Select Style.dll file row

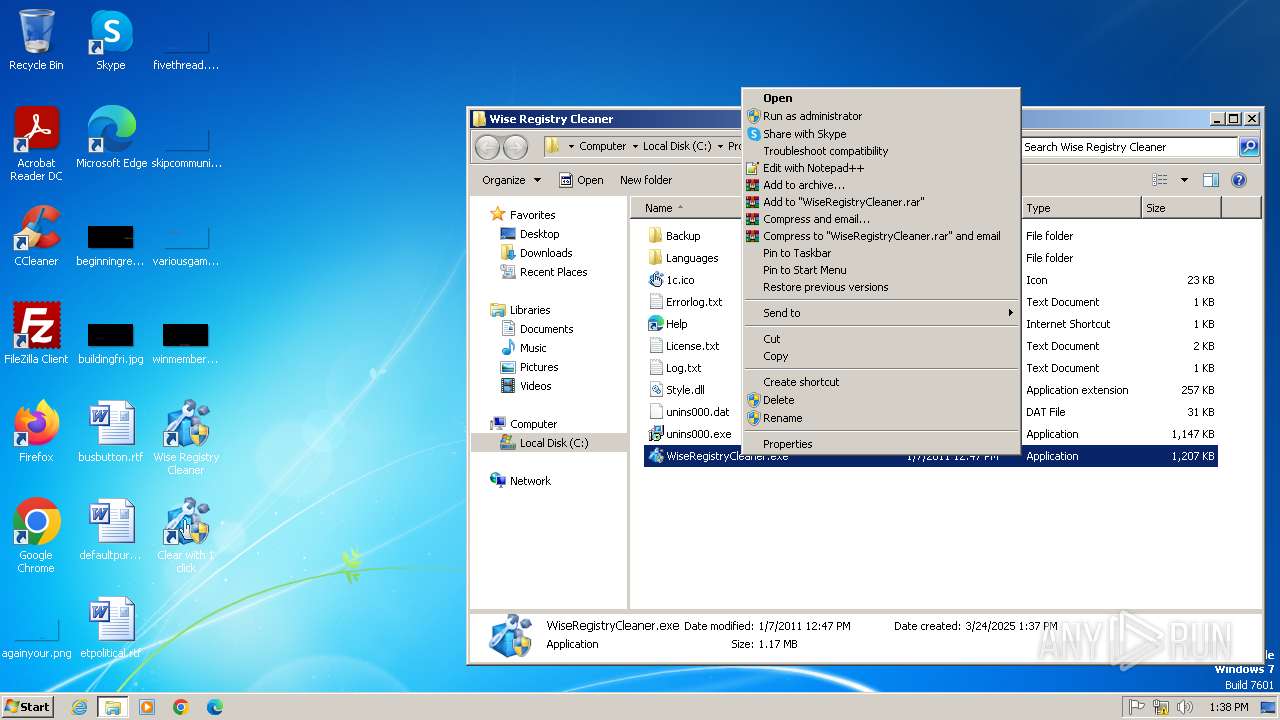pyautogui.click(x=930, y=390)
